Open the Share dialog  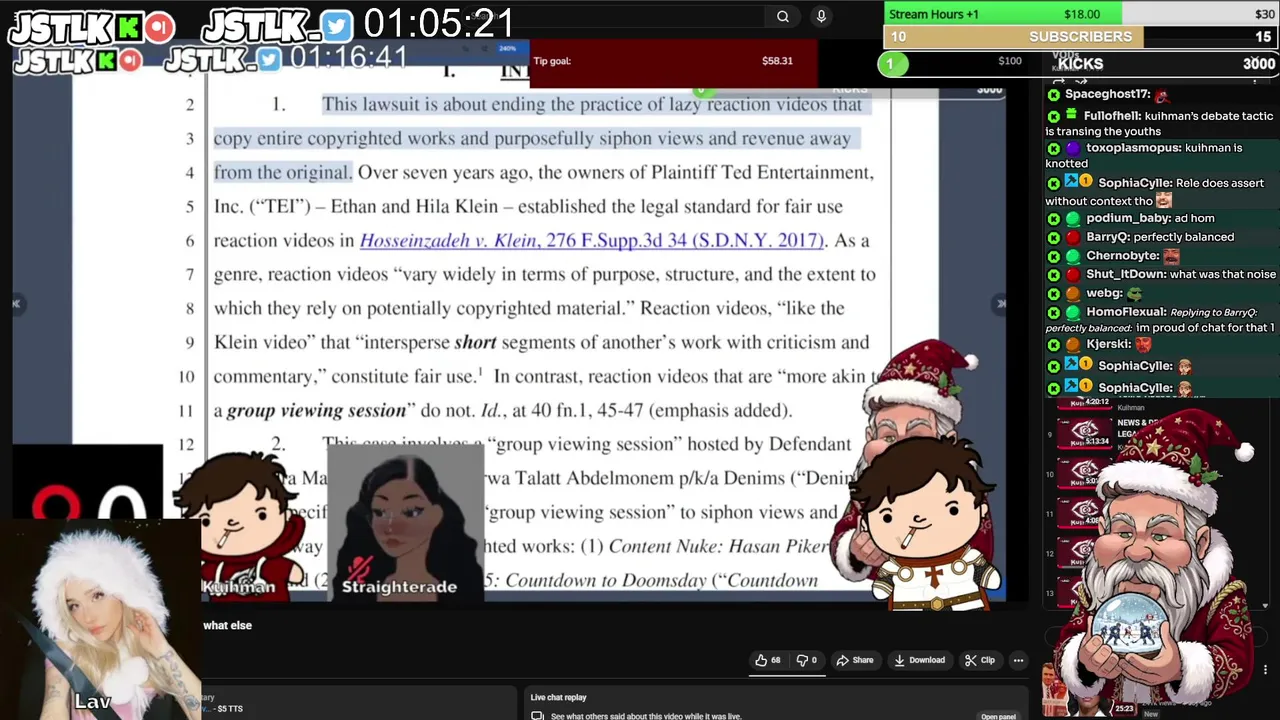pos(855,660)
